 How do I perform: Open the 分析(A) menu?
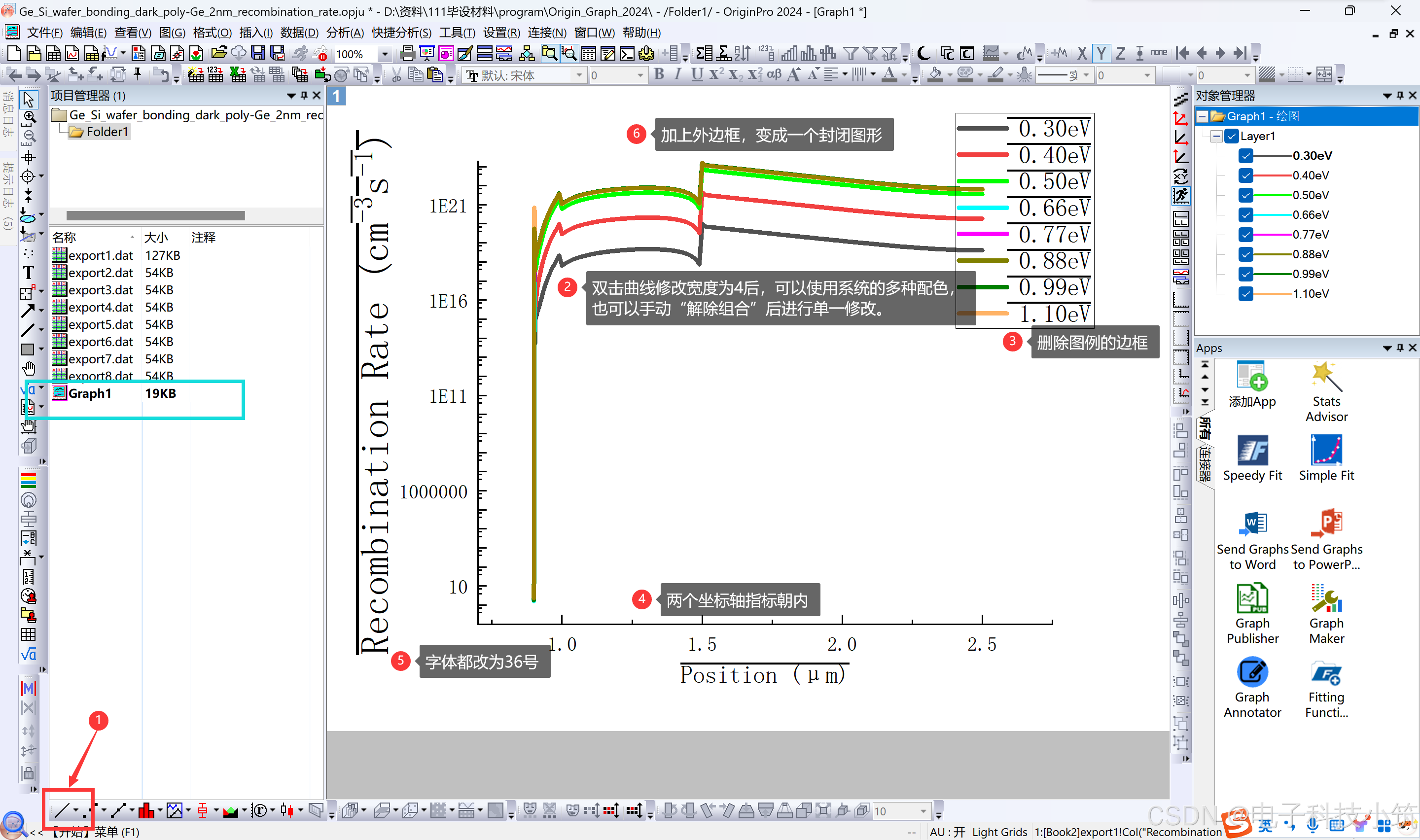(345, 33)
